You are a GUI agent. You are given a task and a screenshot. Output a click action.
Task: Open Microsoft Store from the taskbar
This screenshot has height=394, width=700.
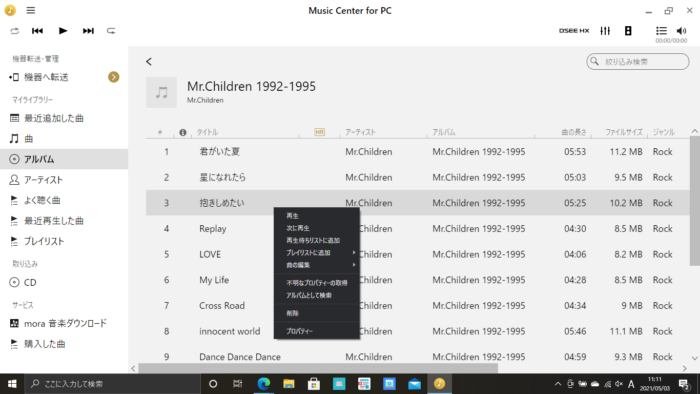pos(314,384)
